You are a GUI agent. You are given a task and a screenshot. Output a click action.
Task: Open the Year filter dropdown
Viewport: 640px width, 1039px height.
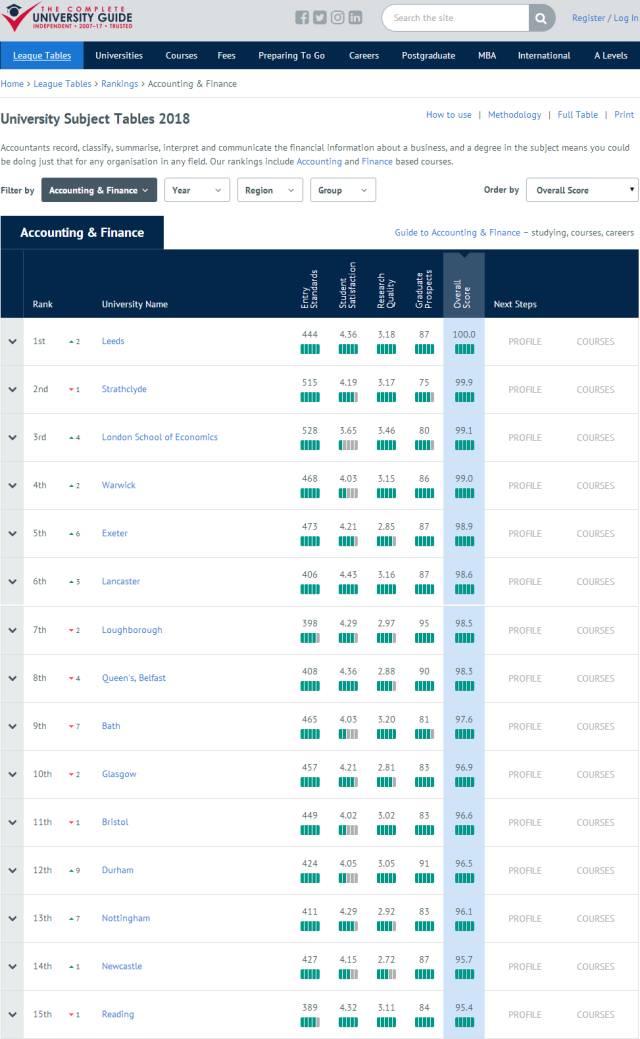[x=197, y=190]
